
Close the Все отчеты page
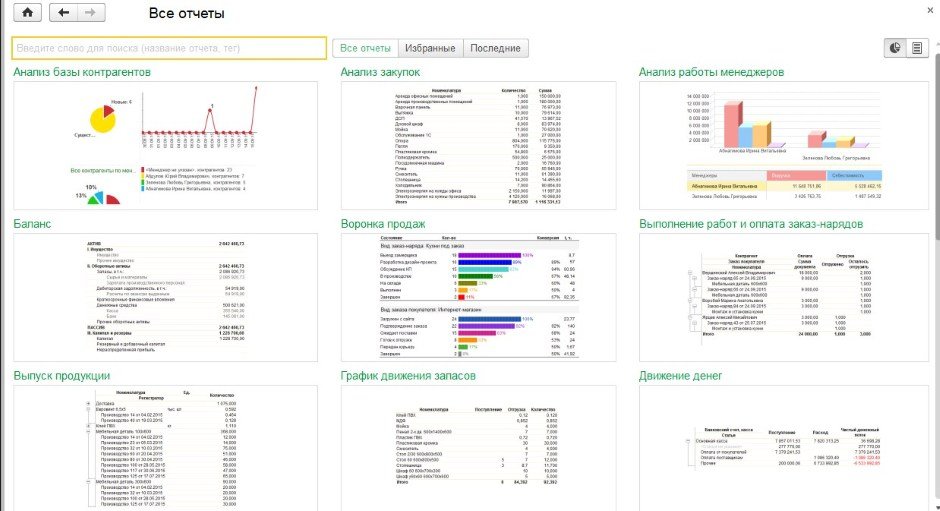[x=931, y=8]
